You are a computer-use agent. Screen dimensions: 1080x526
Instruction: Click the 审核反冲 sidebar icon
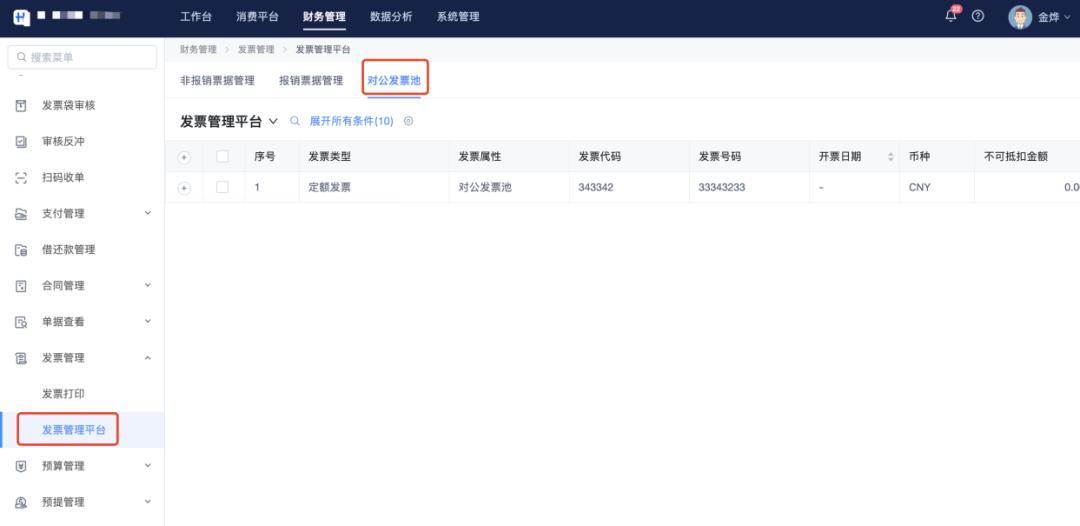tap(21, 141)
